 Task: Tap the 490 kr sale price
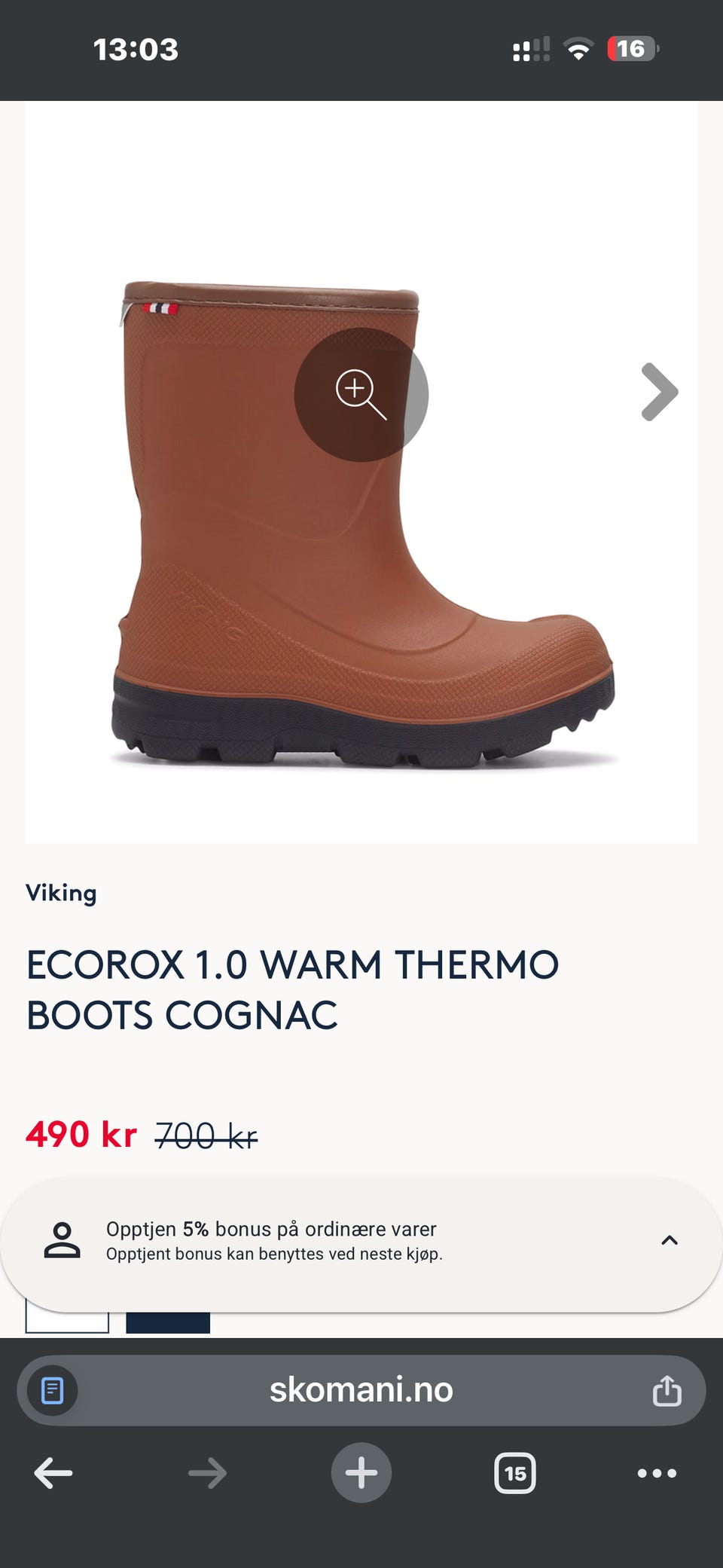coord(81,1135)
